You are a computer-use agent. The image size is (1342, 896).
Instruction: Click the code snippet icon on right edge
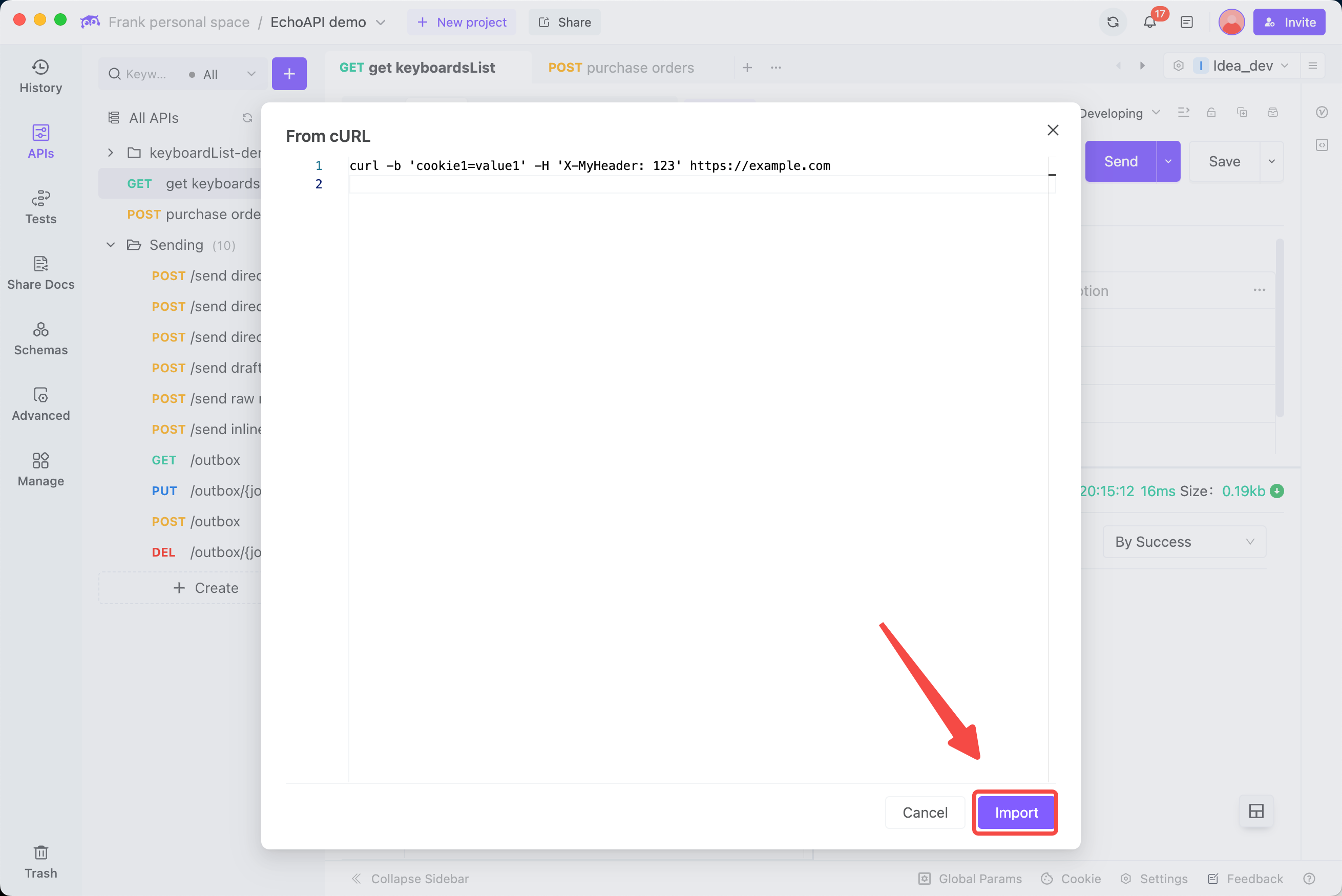point(1322,145)
